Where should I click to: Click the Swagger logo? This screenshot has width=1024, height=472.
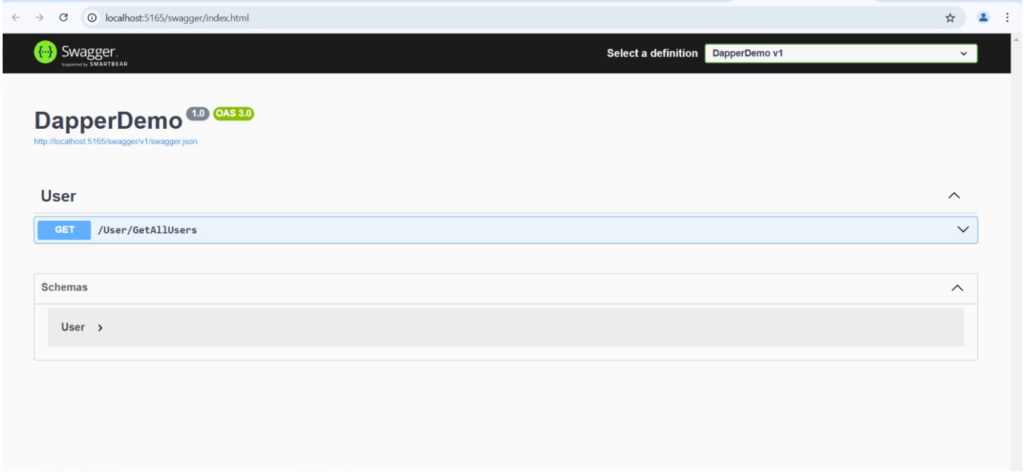(x=82, y=53)
